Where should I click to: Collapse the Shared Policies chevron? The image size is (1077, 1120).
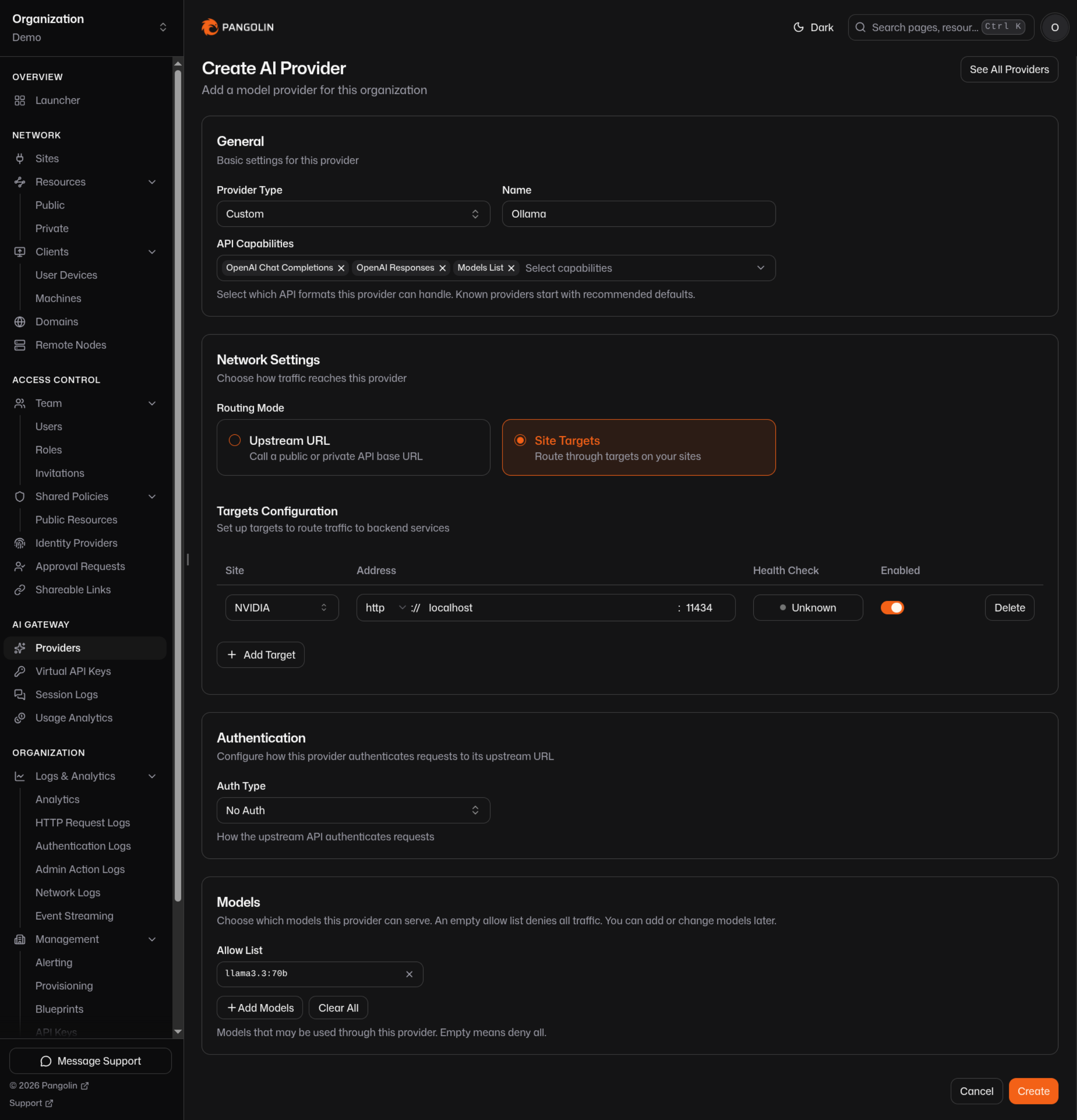point(152,497)
